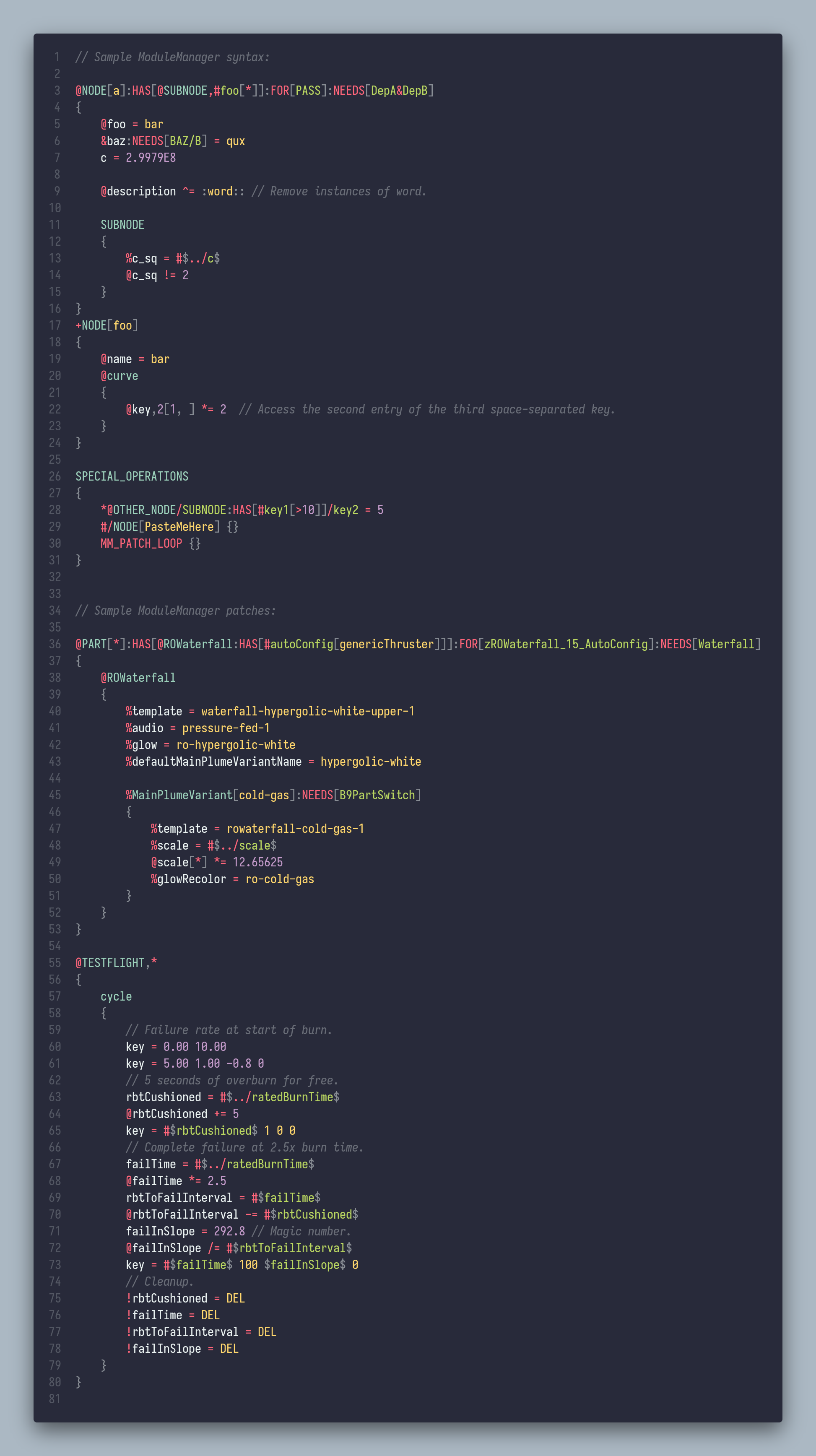Click the '// Sample ModuleManager patches:' comment

coord(176,611)
